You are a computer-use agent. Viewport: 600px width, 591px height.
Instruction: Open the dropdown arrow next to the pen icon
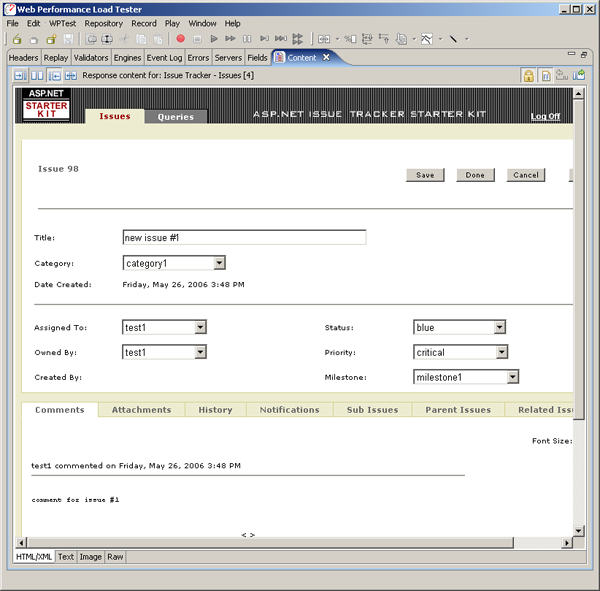pos(467,39)
